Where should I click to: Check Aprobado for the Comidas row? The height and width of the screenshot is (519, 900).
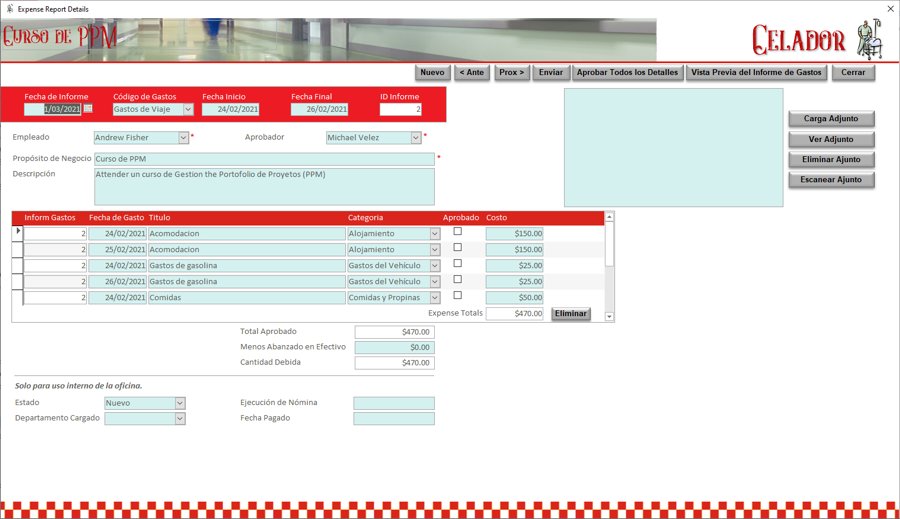pos(457,296)
